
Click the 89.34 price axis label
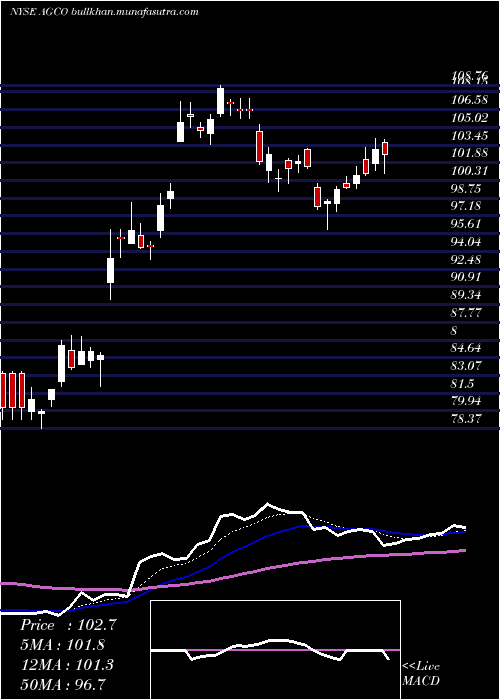click(466, 295)
